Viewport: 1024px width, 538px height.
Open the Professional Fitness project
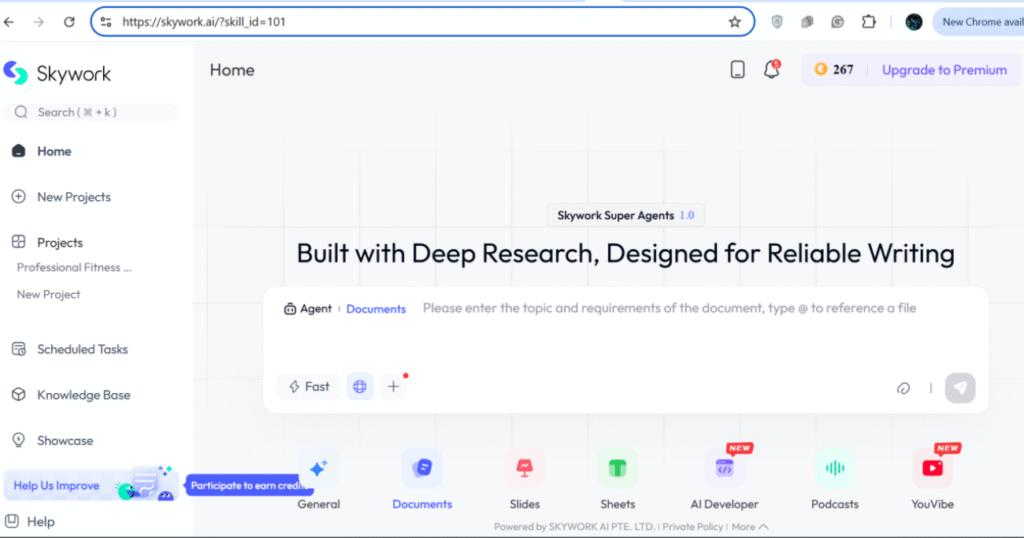click(x=74, y=268)
